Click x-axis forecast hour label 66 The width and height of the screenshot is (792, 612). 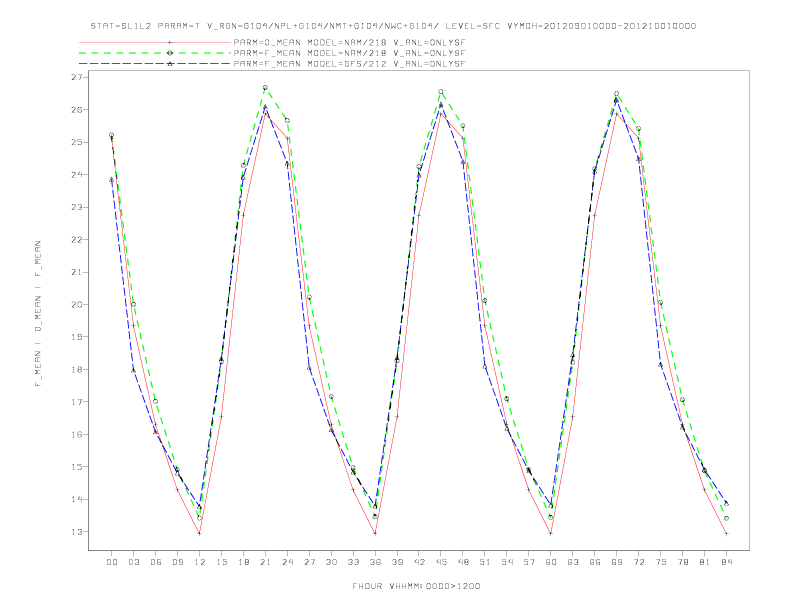click(595, 562)
